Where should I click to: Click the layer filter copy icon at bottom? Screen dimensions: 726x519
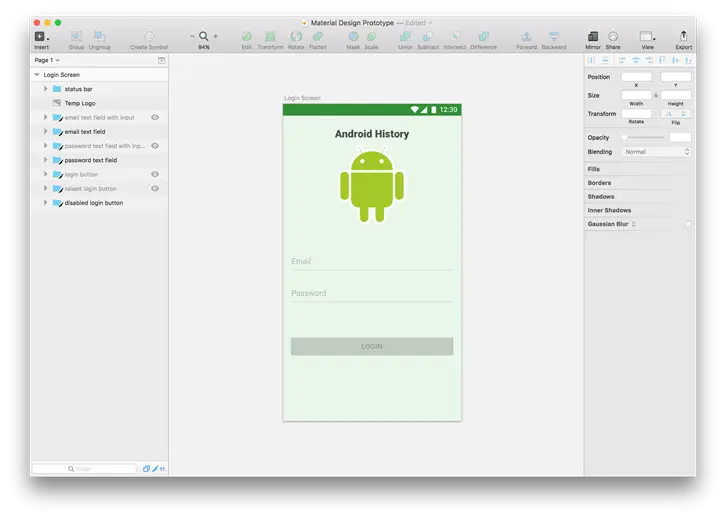pos(146,469)
